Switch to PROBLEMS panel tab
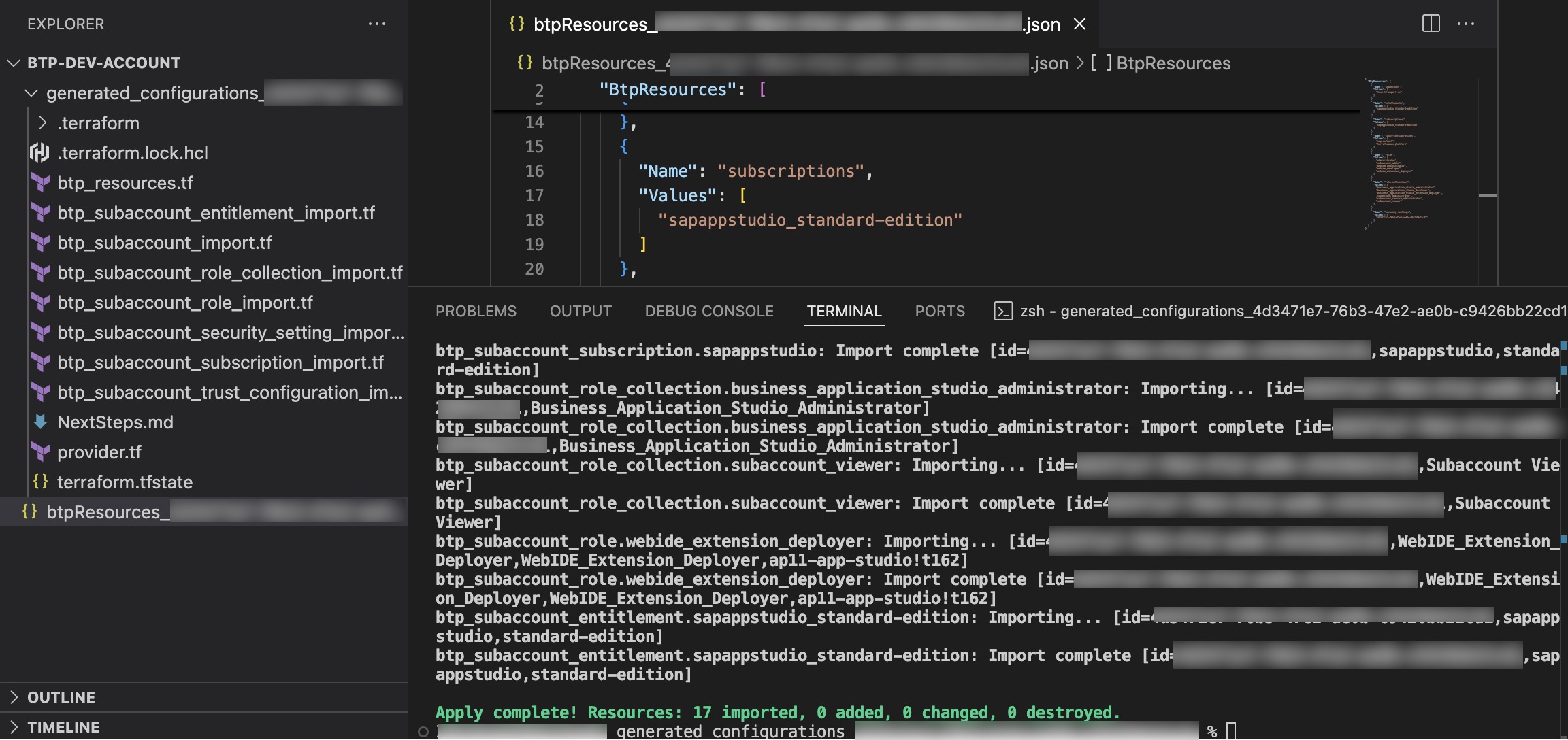Screen dimensions: 1568x740 pyautogui.click(x=476, y=311)
